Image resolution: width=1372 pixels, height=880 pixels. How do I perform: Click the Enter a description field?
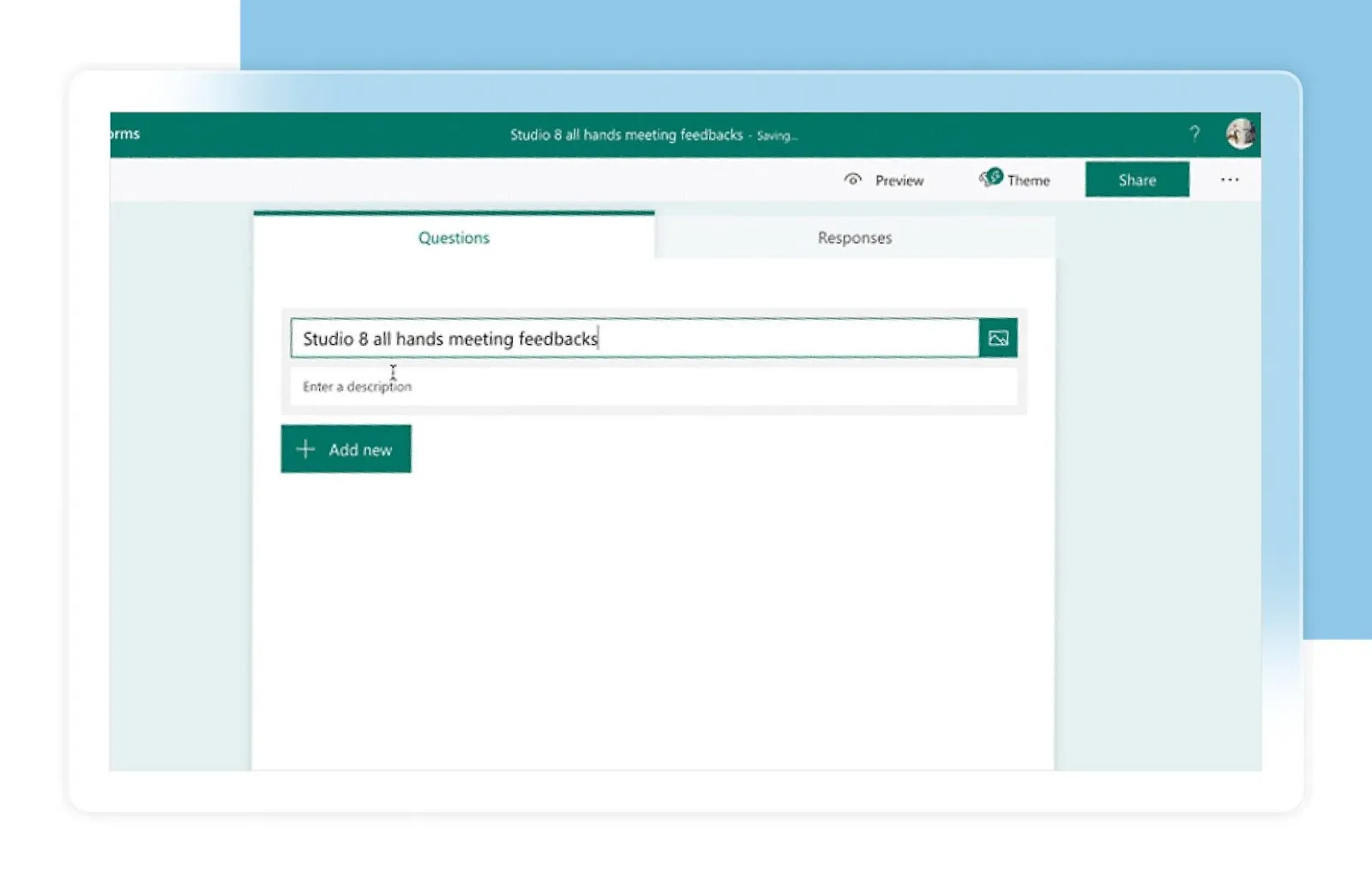(x=654, y=387)
